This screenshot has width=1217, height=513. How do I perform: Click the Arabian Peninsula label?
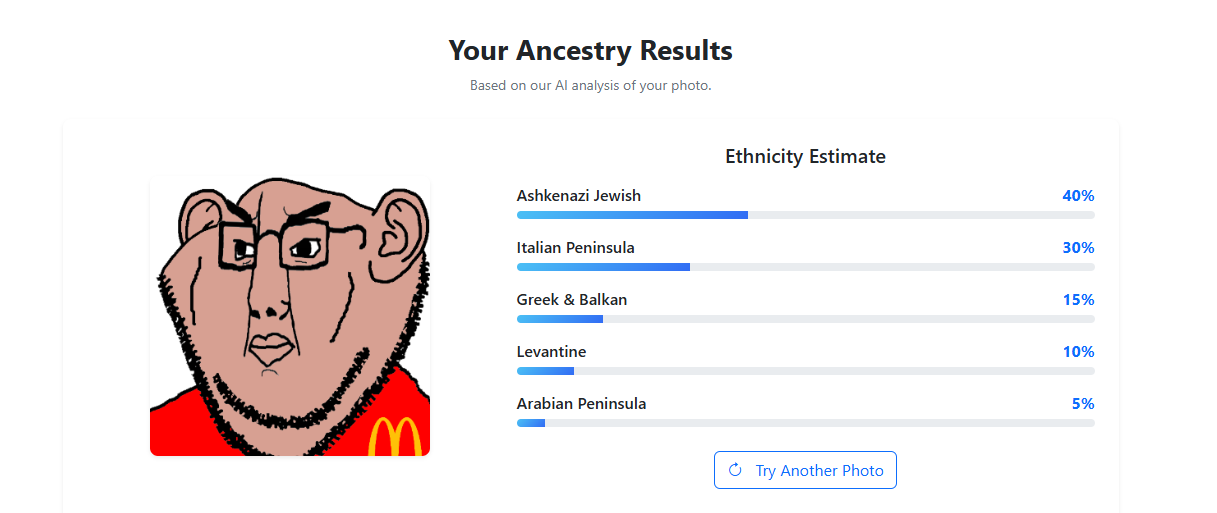point(581,404)
